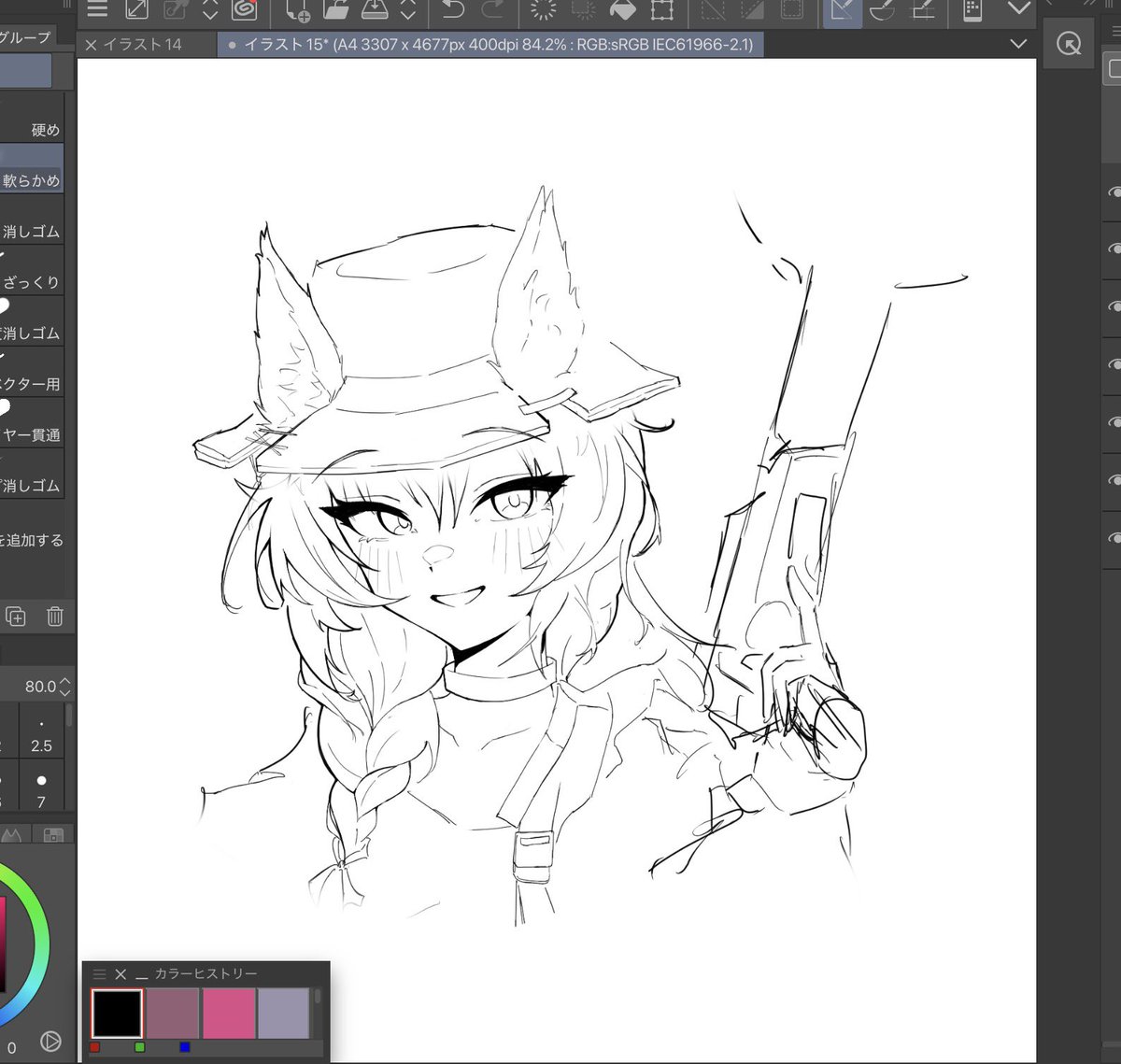Redo the undone action
Viewport: 1121px width, 1064px height.
coord(492,9)
